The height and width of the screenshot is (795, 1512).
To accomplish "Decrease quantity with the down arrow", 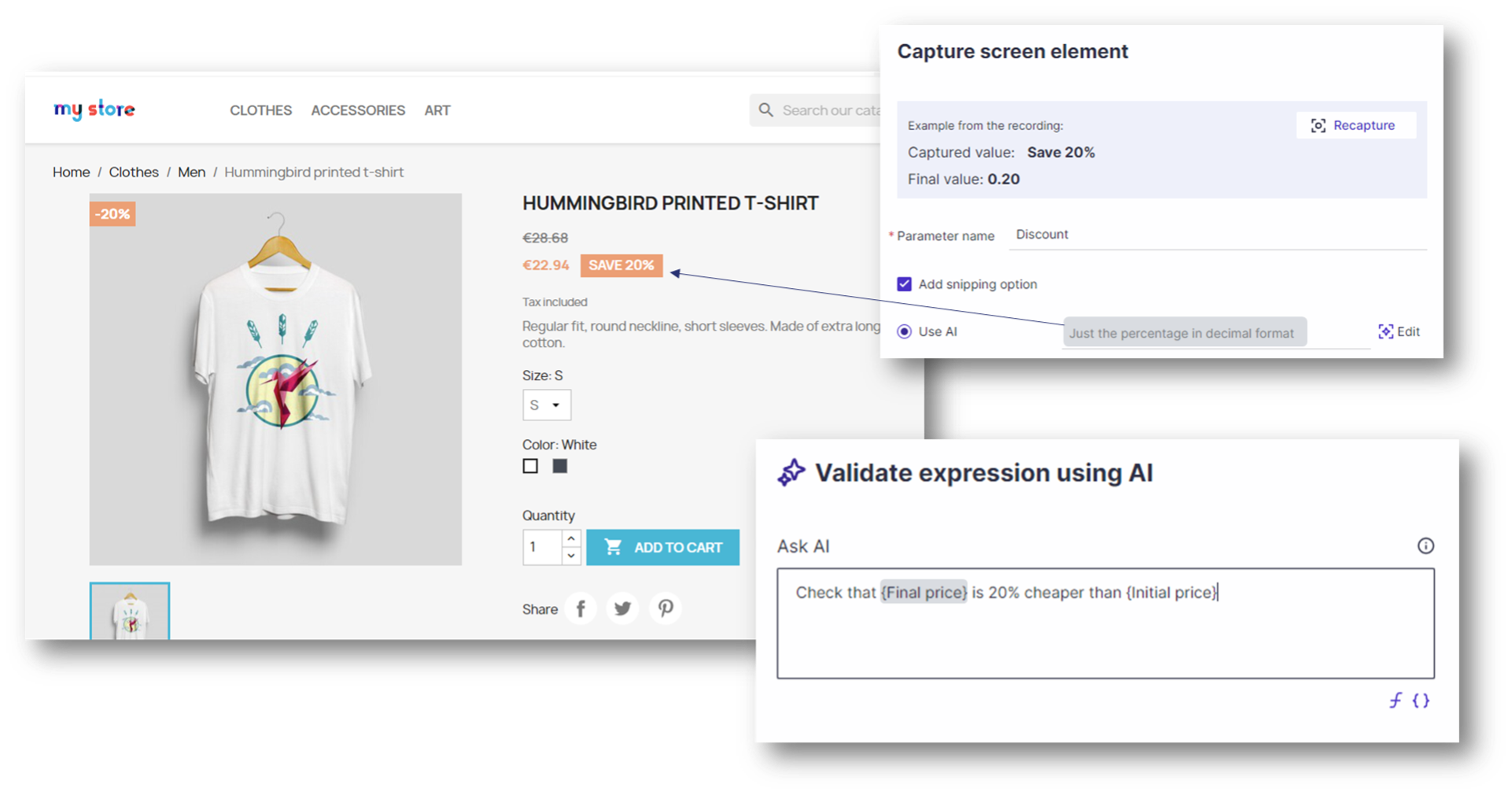I will (x=571, y=556).
